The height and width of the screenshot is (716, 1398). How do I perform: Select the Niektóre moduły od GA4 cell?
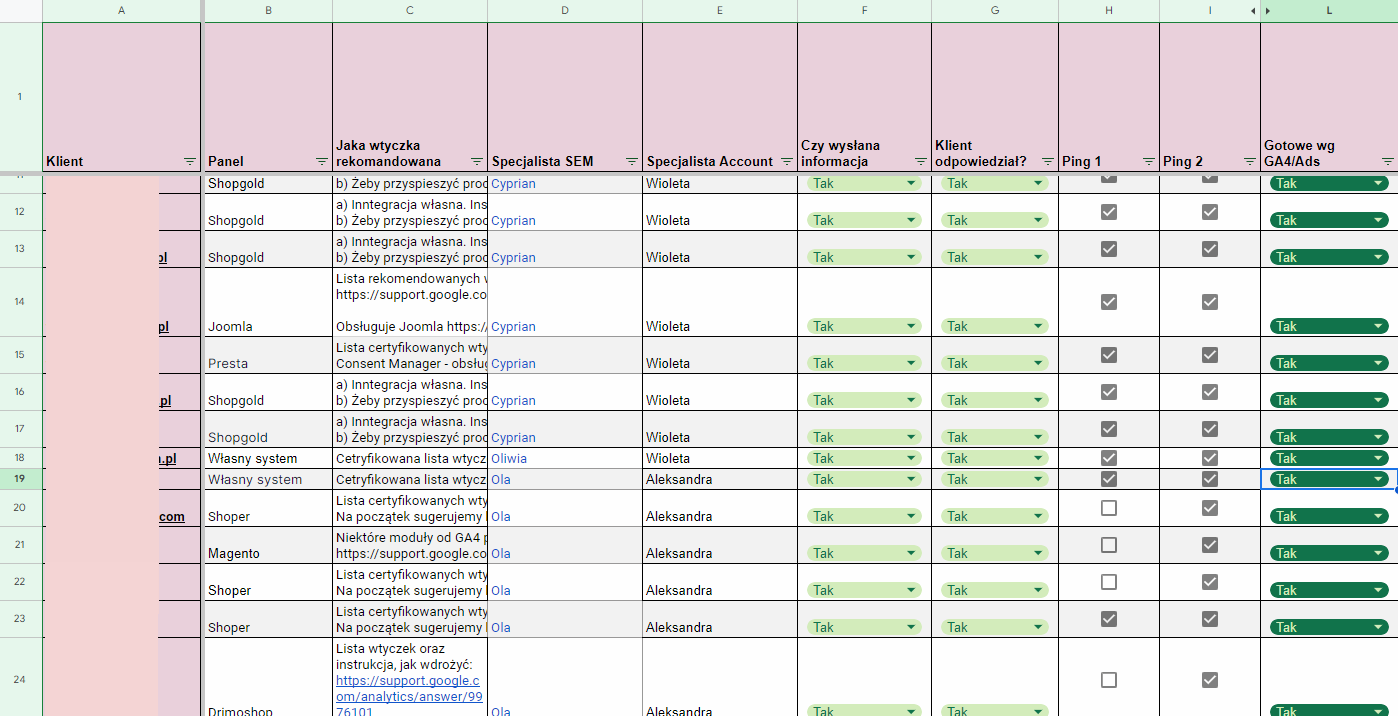[410, 545]
